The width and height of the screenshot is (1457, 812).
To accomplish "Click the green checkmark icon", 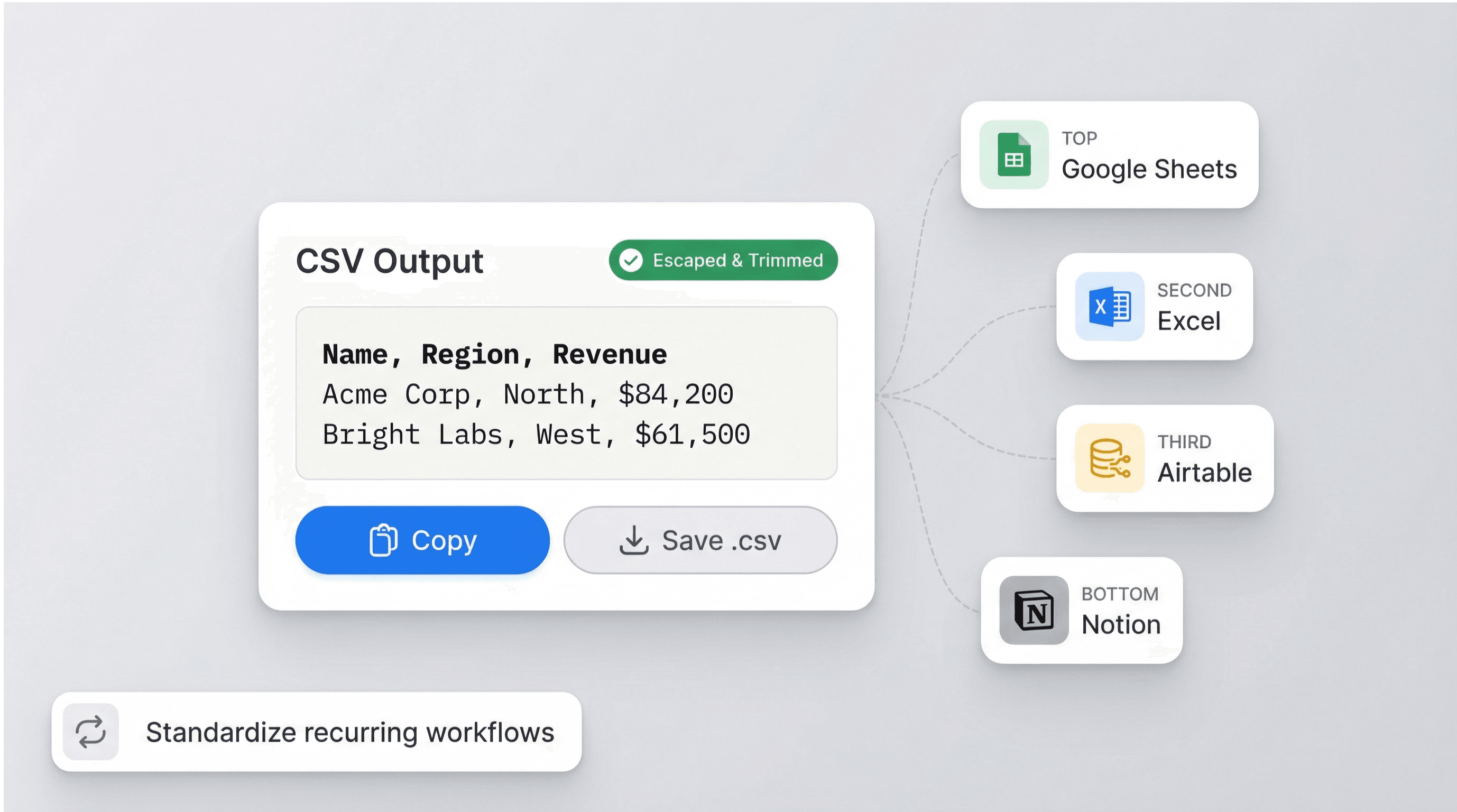I will pos(631,260).
